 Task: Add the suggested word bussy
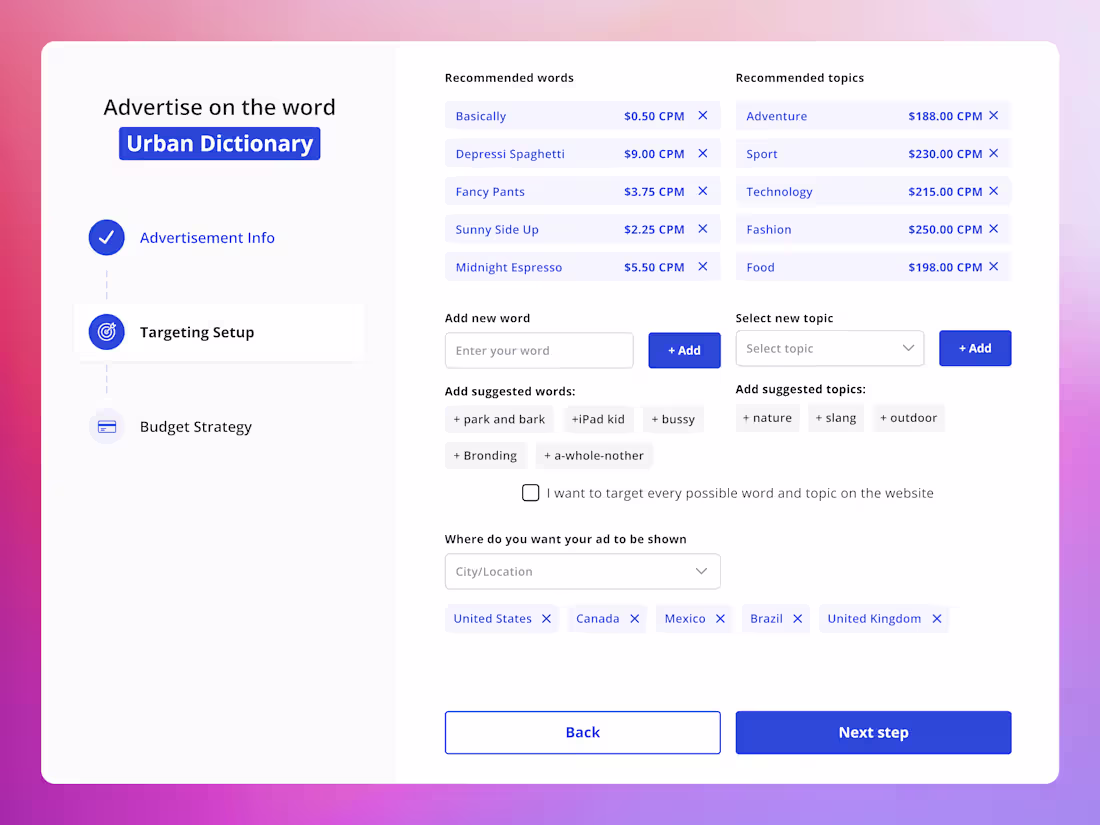point(673,418)
